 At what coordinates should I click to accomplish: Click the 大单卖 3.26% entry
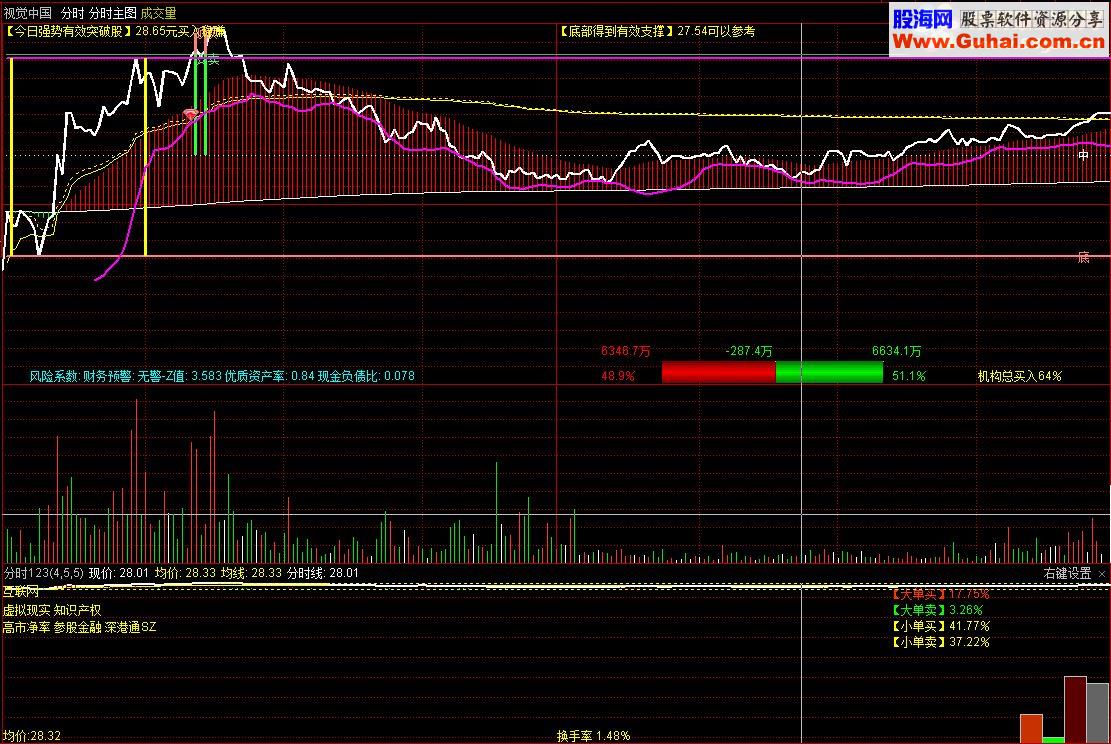tap(937, 610)
